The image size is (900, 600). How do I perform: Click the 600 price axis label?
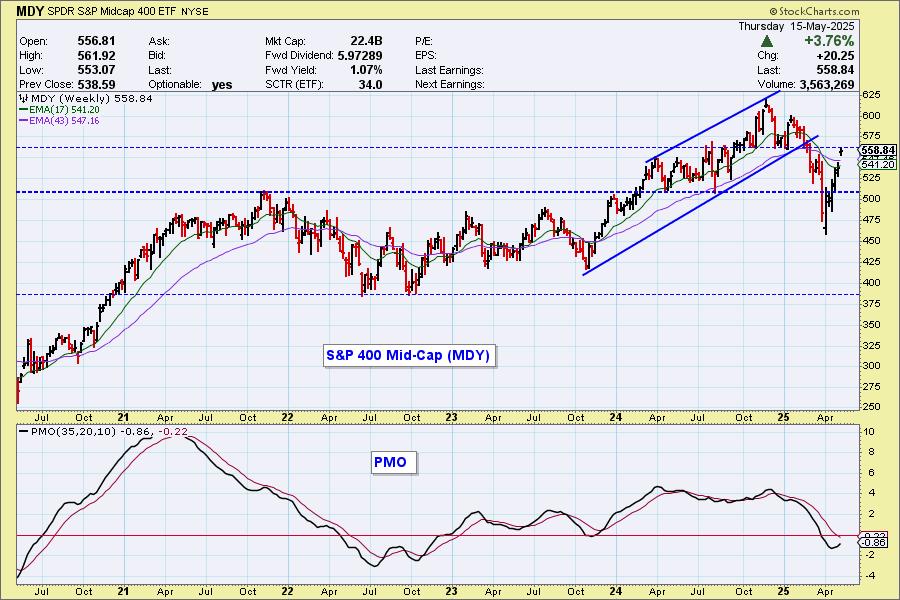tap(871, 115)
